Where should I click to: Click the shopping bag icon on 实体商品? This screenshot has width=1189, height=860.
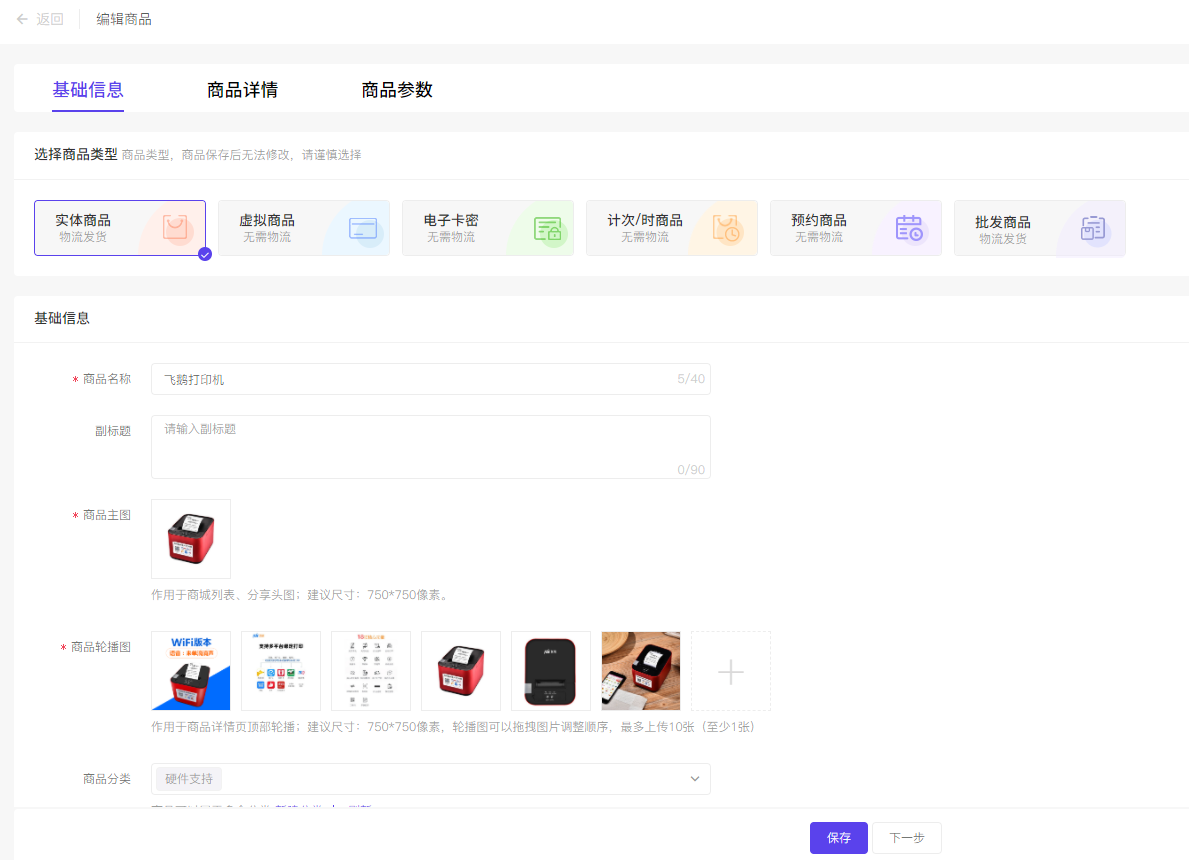click(x=175, y=227)
